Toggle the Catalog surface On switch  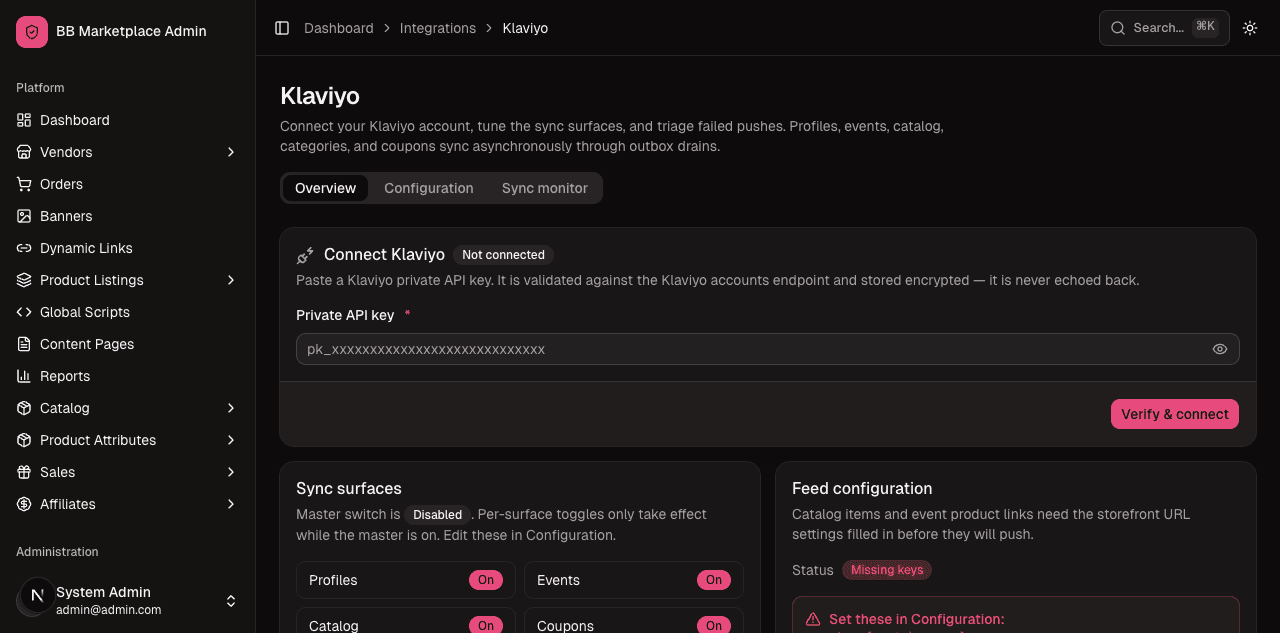click(x=486, y=626)
